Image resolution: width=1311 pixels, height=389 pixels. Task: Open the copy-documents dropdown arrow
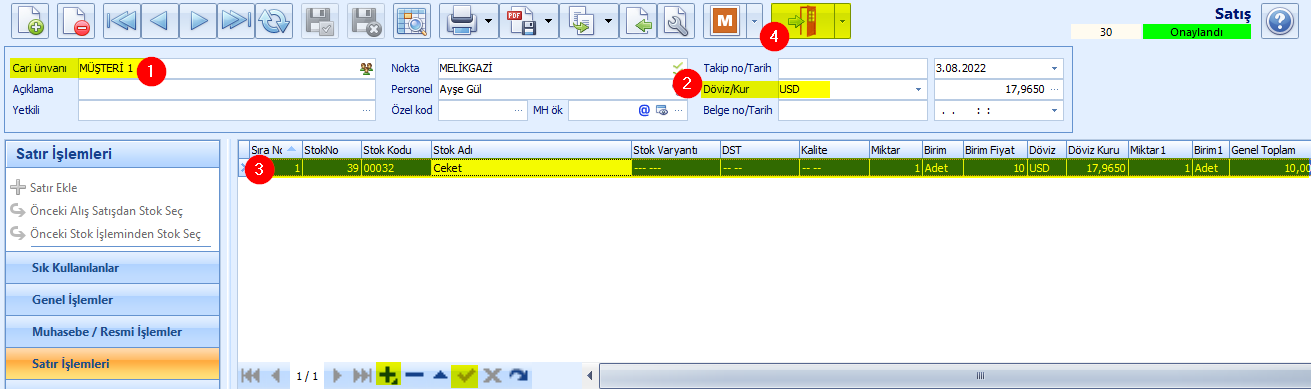608,21
